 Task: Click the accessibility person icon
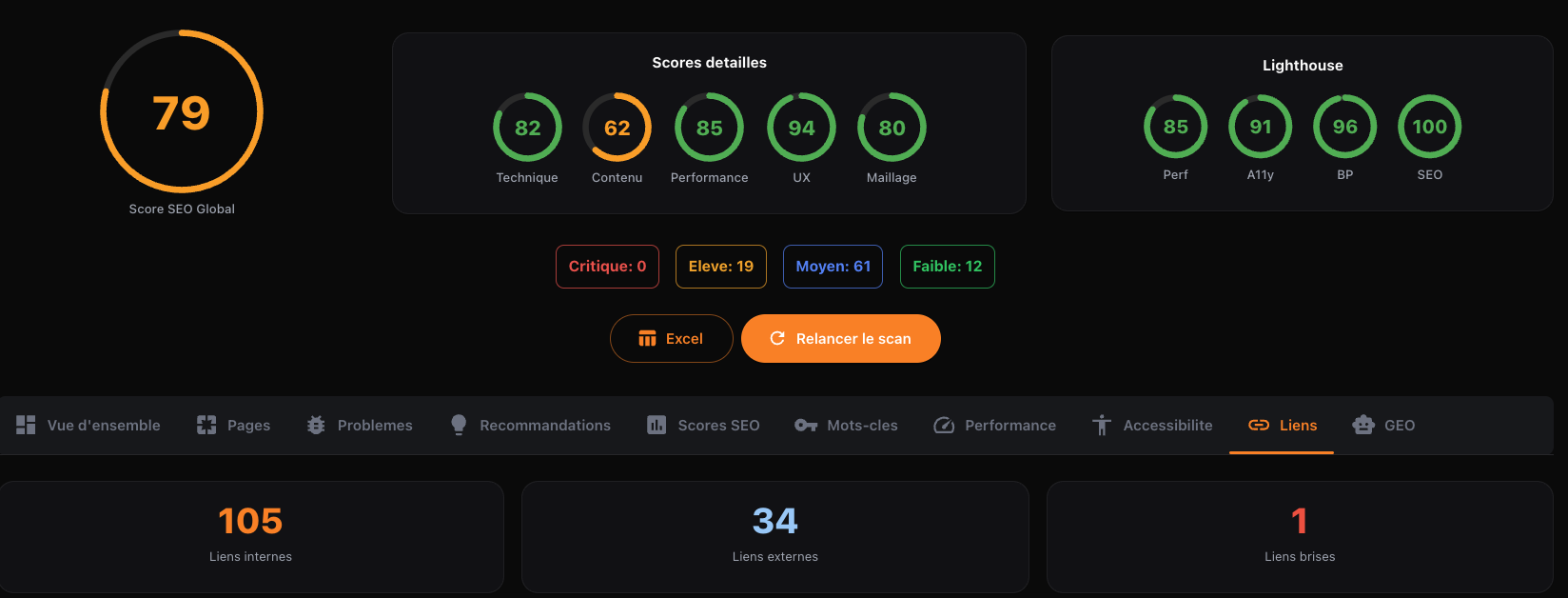(x=1102, y=426)
